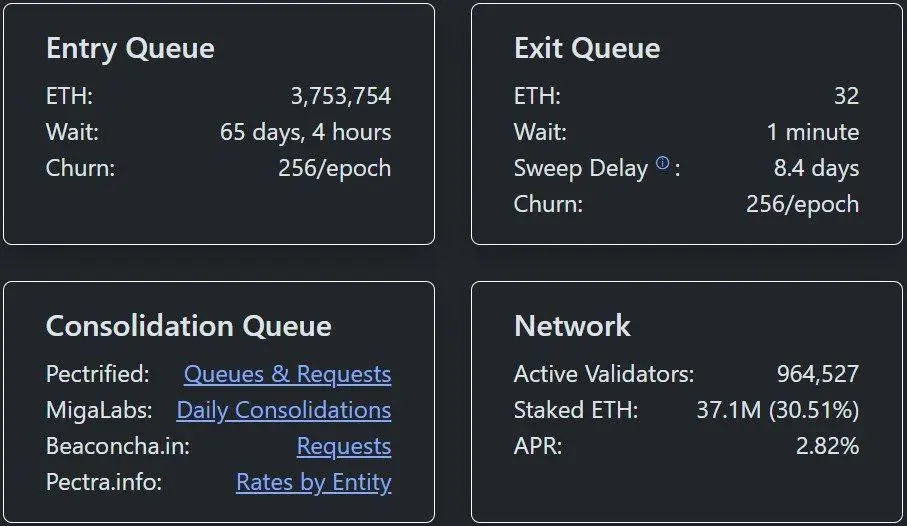The height and width of the screenshot is (526, 907).
Task: Select the Exit Queue ETH value 32
Action: click(x=846, y=96)
